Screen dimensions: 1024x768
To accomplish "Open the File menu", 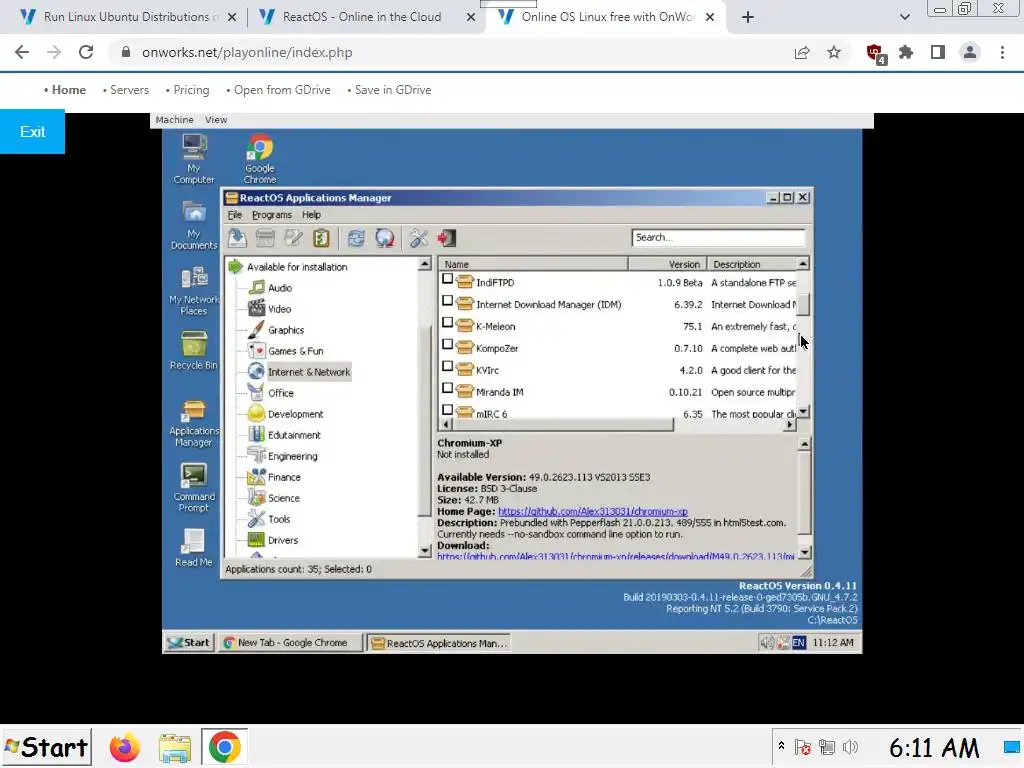I will point(234,215).
